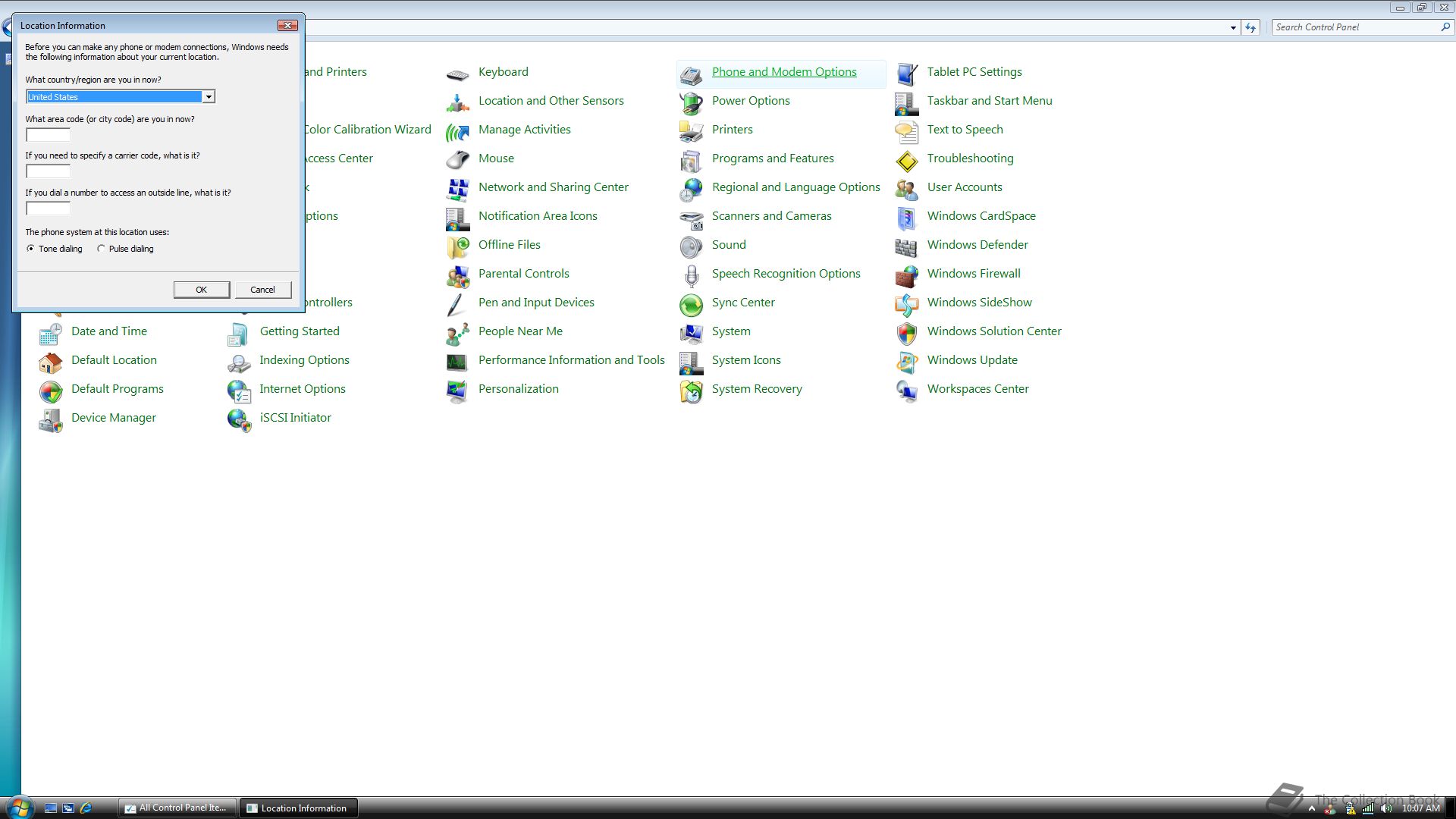The height and width of the screenshot is (819, 1456).
Task: Expand the country/region dropdown
Action: (208, 96)
